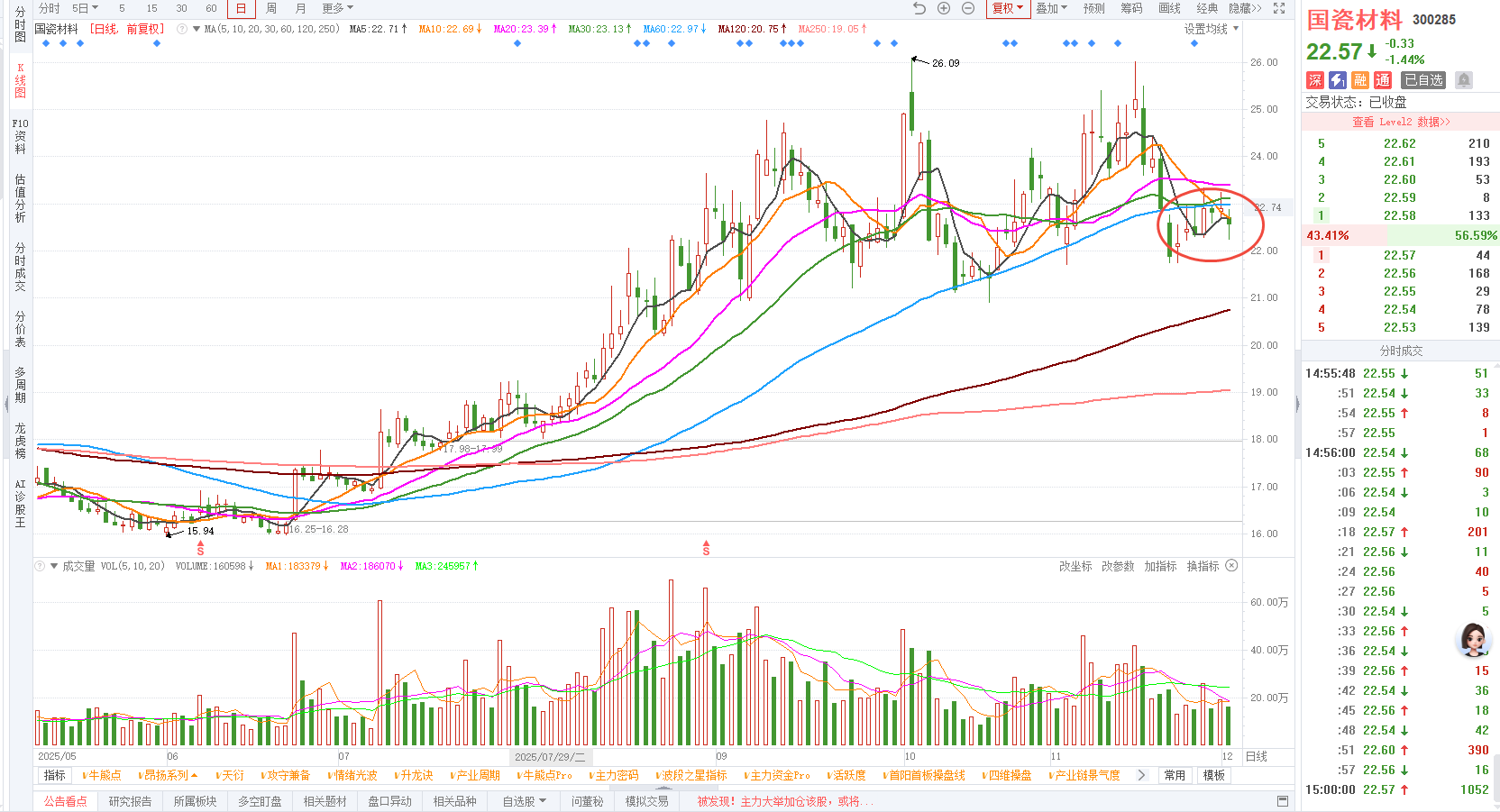The image size is (1500, 812).
Task: Click the undo arrow icon in chart toolbar
Action: (x=919, y=8)
